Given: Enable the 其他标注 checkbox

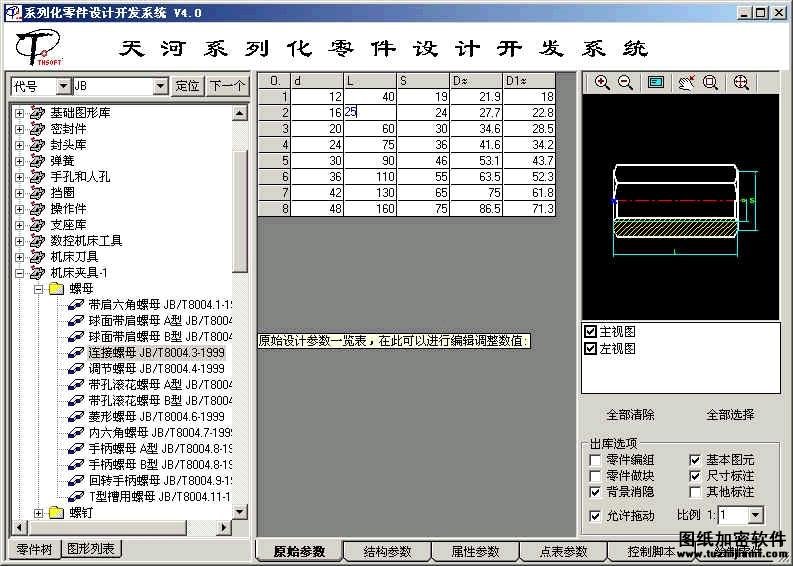Looking at the screenshot, I should point(695,492).
